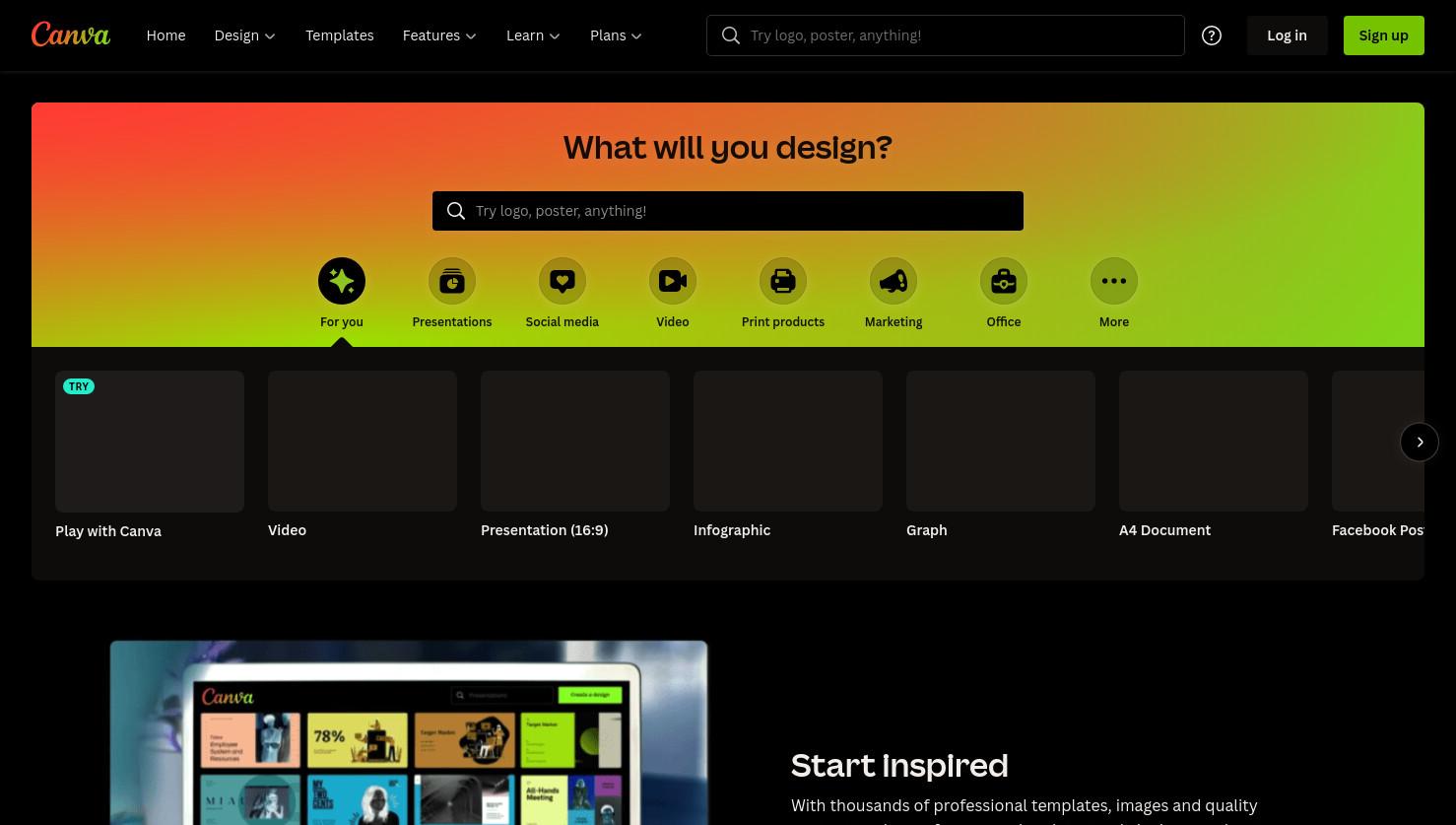The width and height of the screenshot is (1456, 825).
Task: Click the Presentations label text
Action: click(452, 322)
